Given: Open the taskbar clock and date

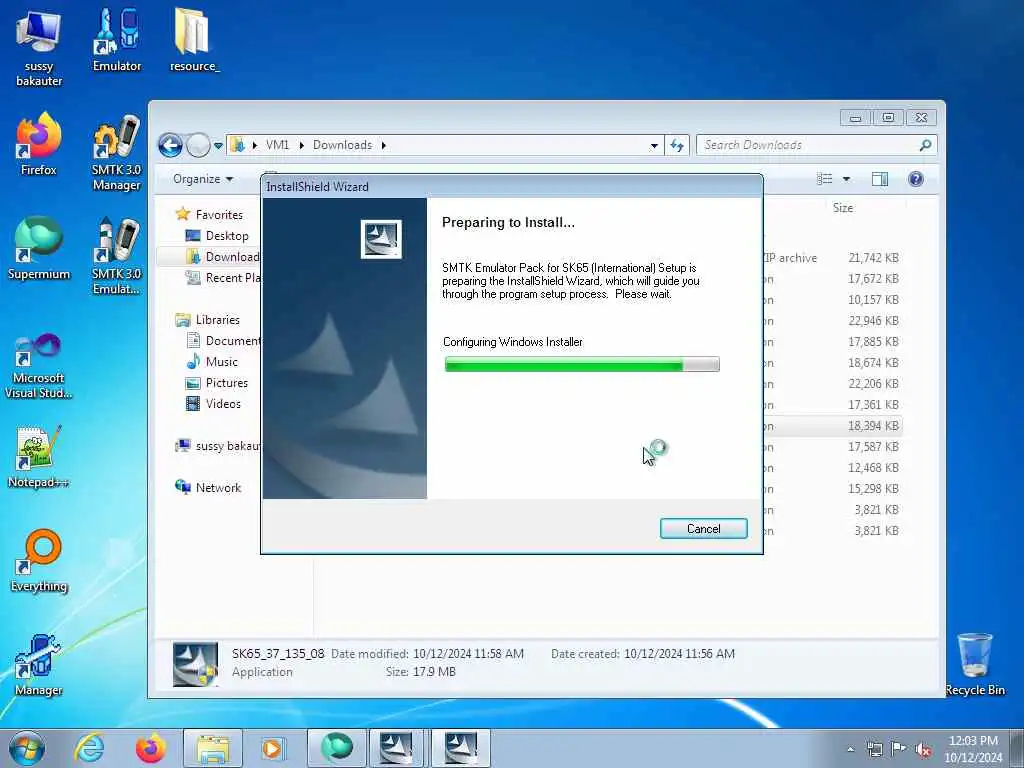Looking at the screenshot, I should pyautogui.click(x=973, y=749).
